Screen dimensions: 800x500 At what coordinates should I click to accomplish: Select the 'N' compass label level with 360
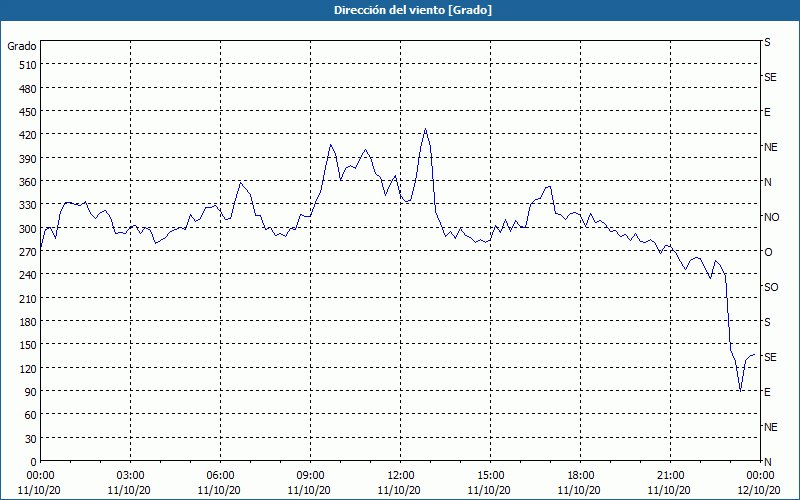click(767, 182)
